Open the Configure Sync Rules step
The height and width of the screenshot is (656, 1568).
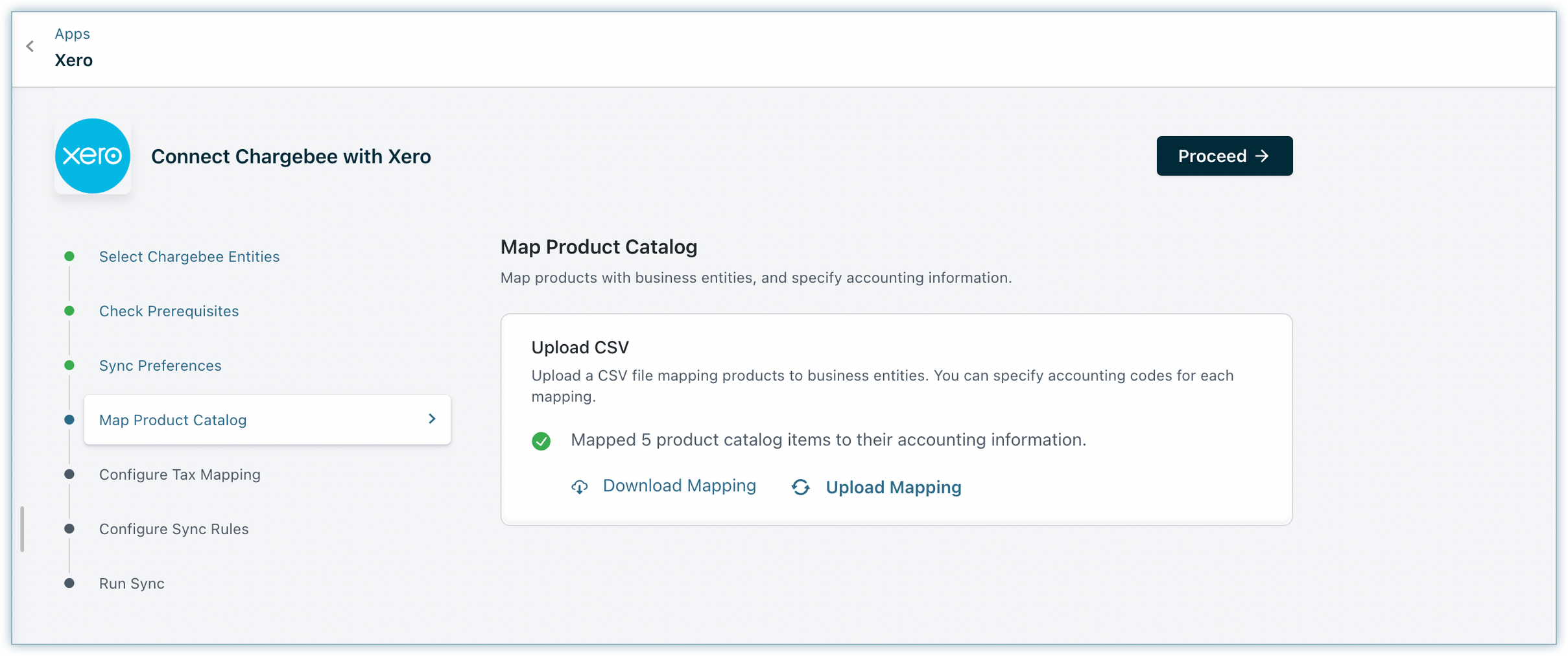[174, 529]
